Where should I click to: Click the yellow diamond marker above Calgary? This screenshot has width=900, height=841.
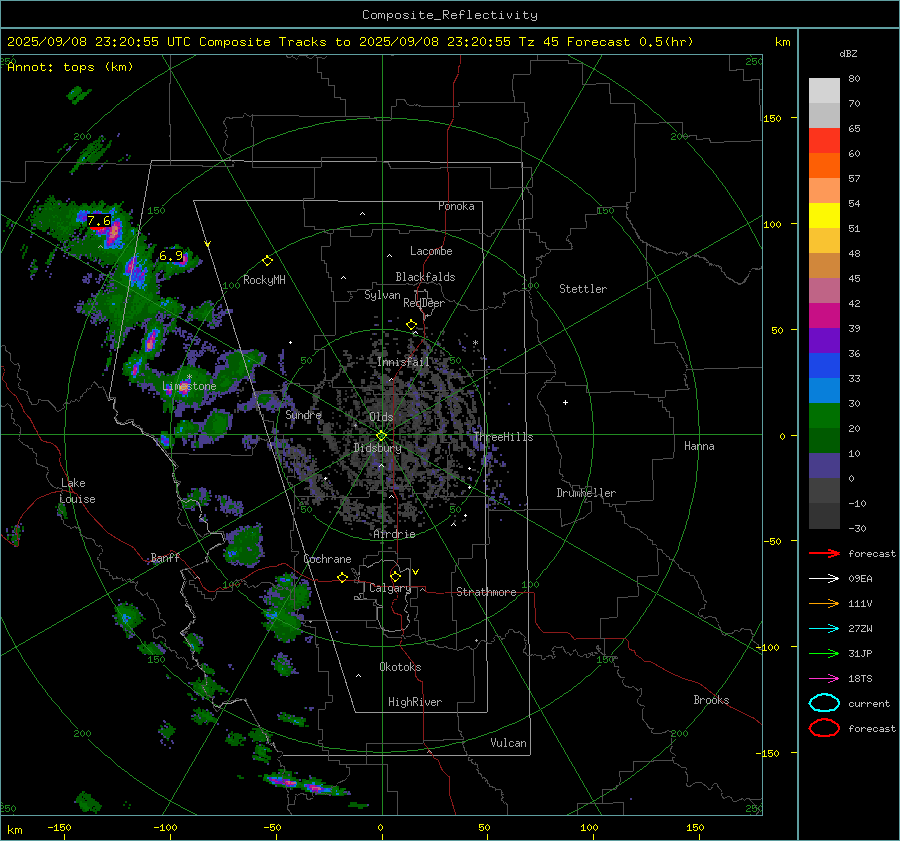[x=395, y=576]
